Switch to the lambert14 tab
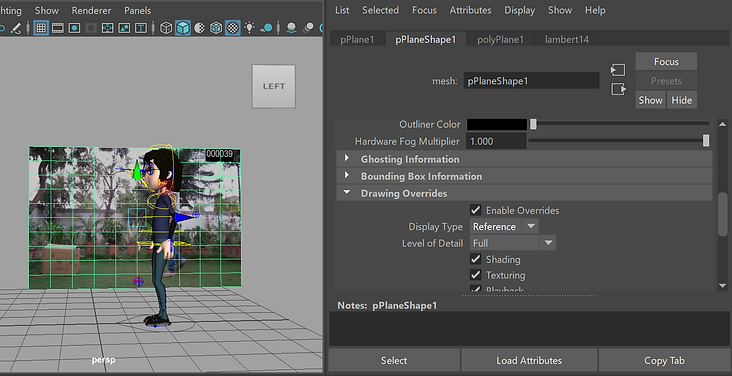 (567, 40)
